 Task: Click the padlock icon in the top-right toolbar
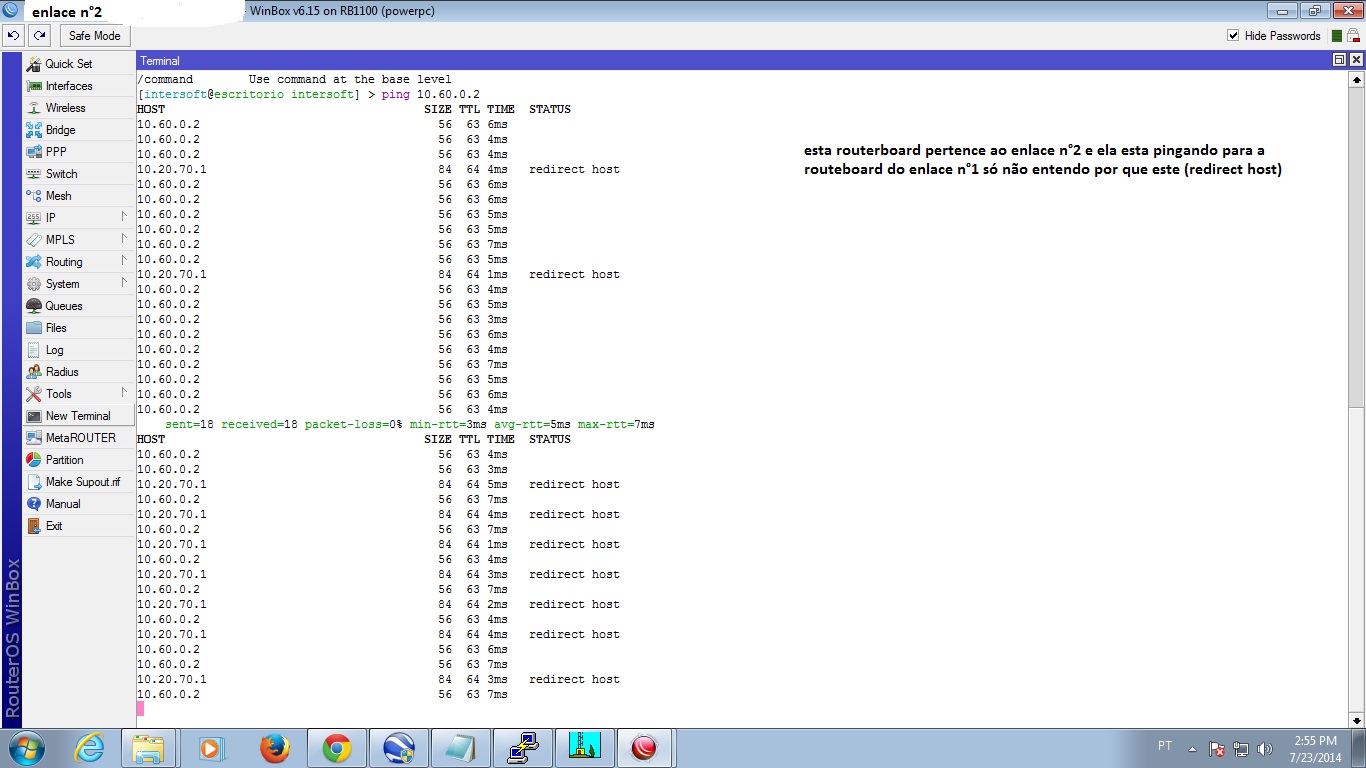(1355, 36)
